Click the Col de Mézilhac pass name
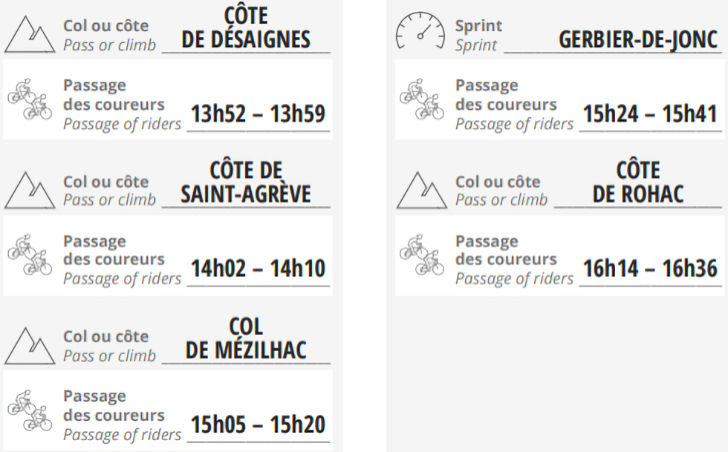728x452 pixels. 246,338
